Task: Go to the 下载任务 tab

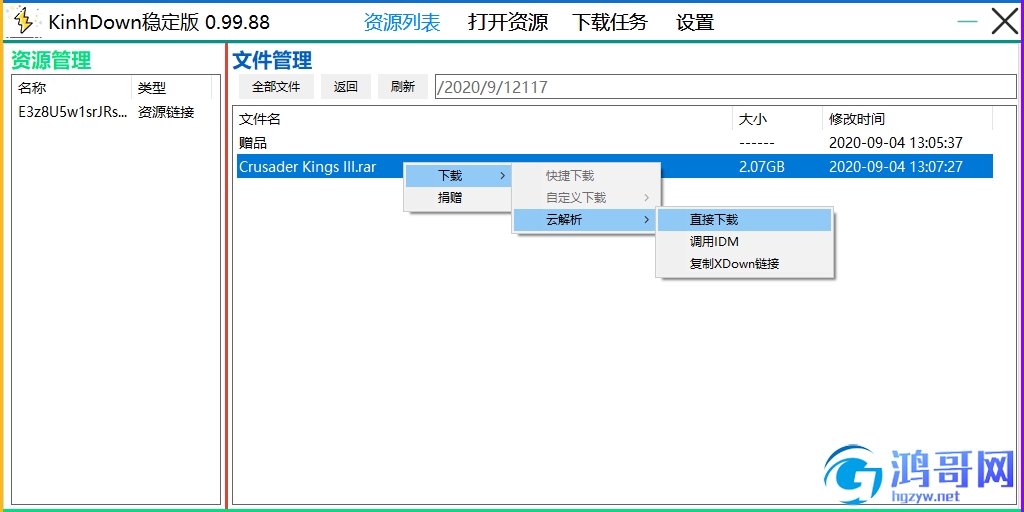Action: tap(609, 23)
